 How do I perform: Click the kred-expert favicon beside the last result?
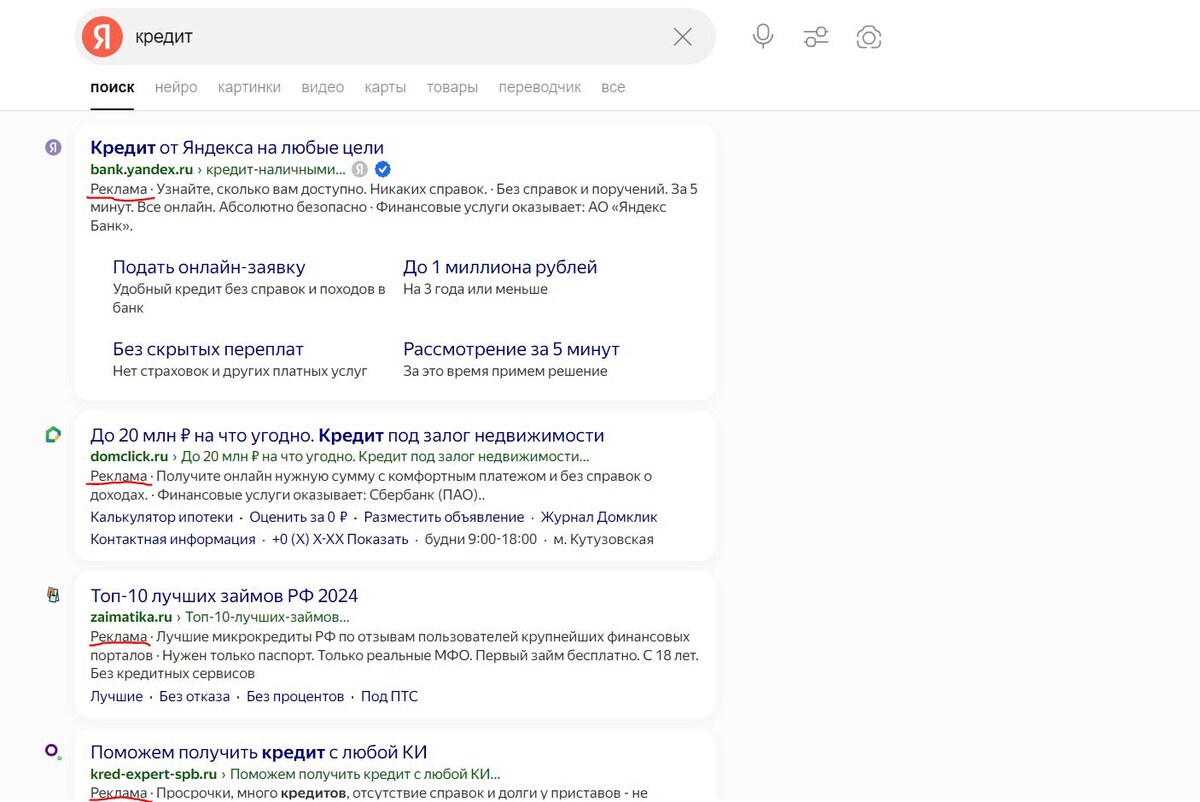click(x=51, y=749)
